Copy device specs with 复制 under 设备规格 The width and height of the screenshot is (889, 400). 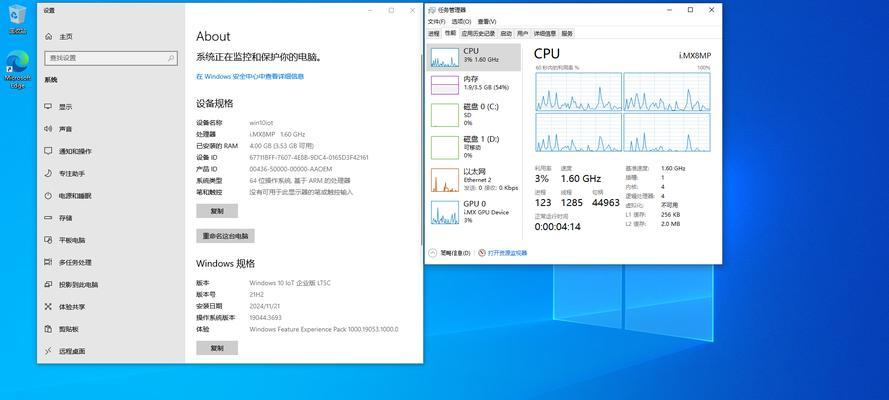click(217, 211)
